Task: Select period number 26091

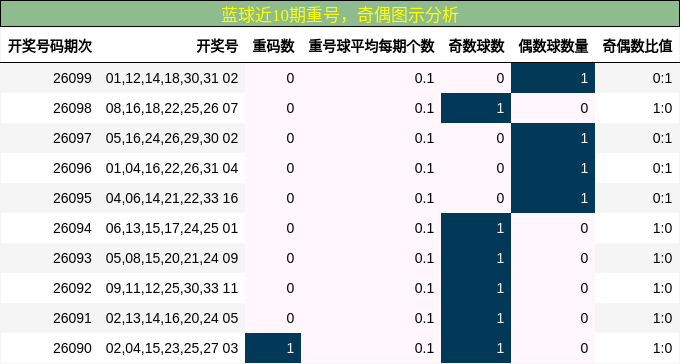Action: pyautogui.click(x=72, y=318)
